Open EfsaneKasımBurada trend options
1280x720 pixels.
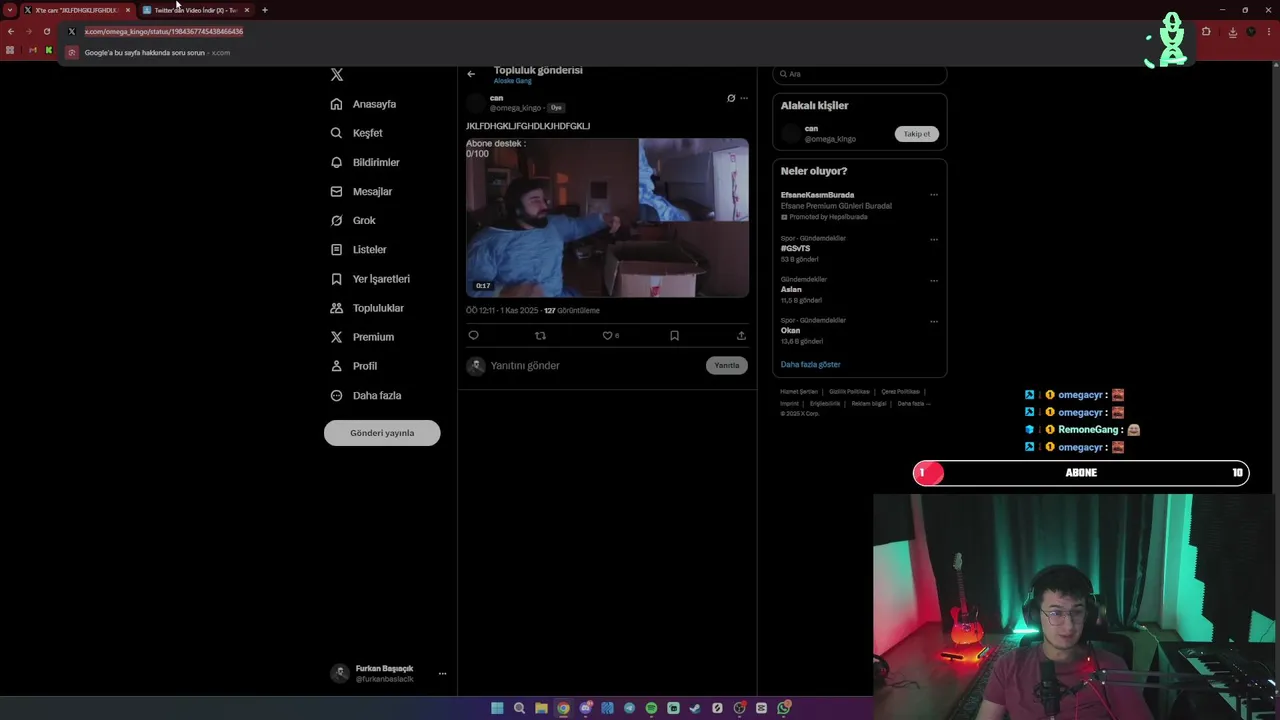(x=934, y=195)
